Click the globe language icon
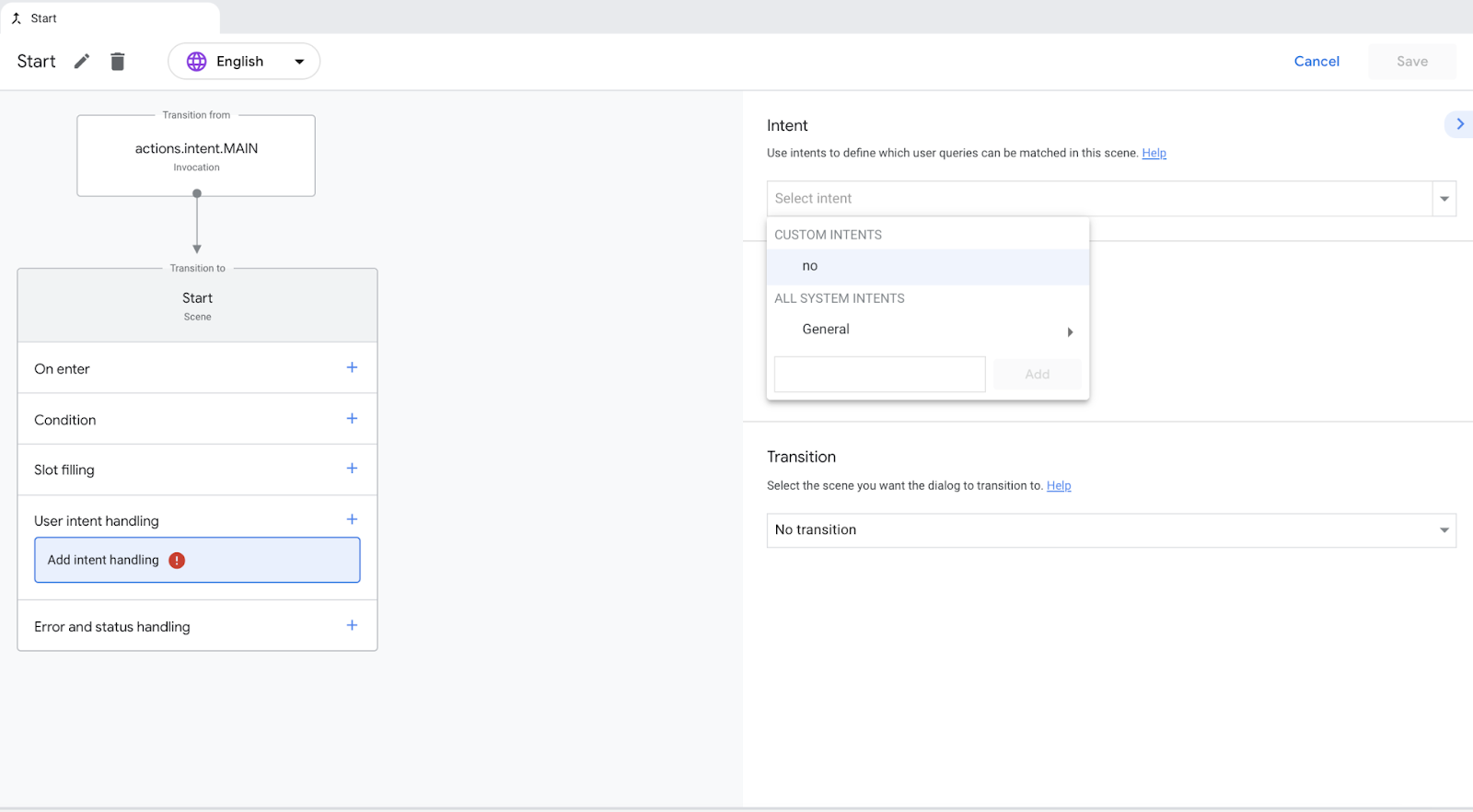Image resolution: width=1473 pixels, height=812 pixels. (197, 62)
